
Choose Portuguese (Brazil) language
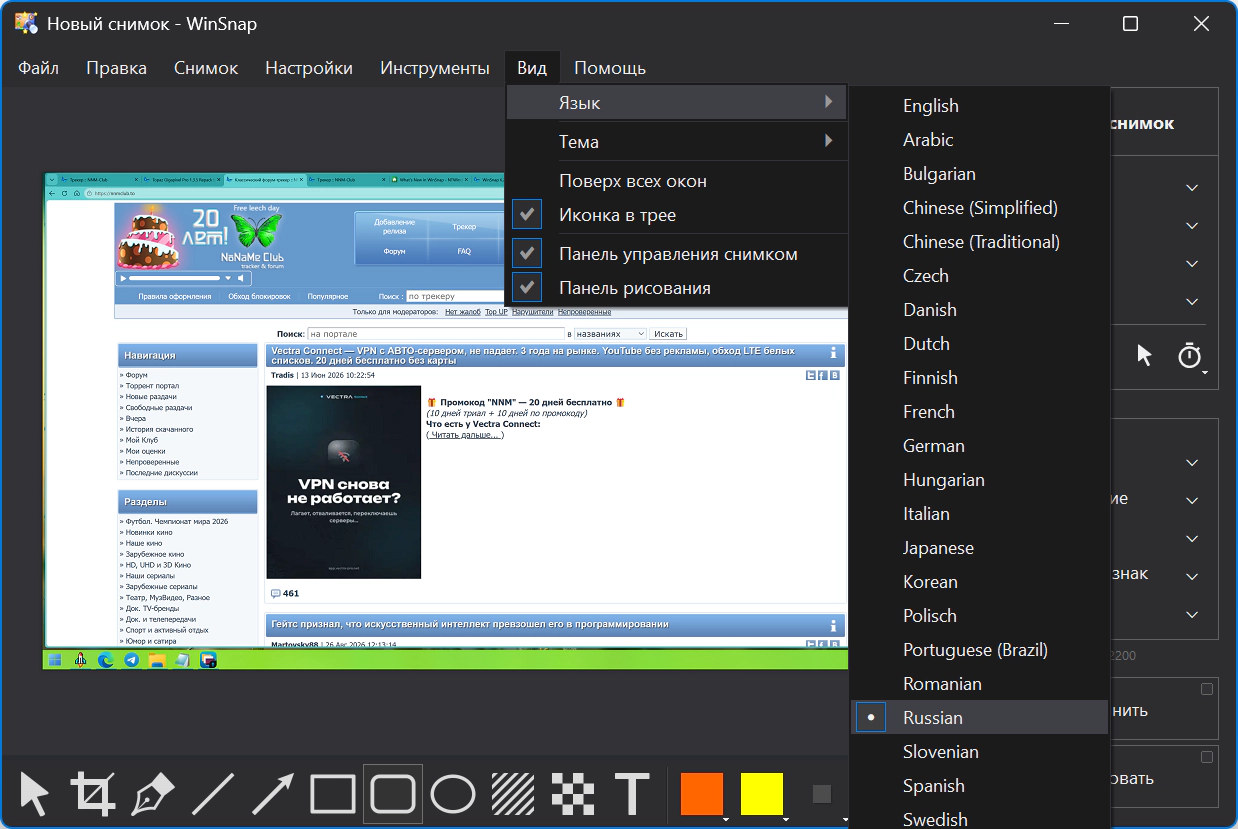(979, 650)
